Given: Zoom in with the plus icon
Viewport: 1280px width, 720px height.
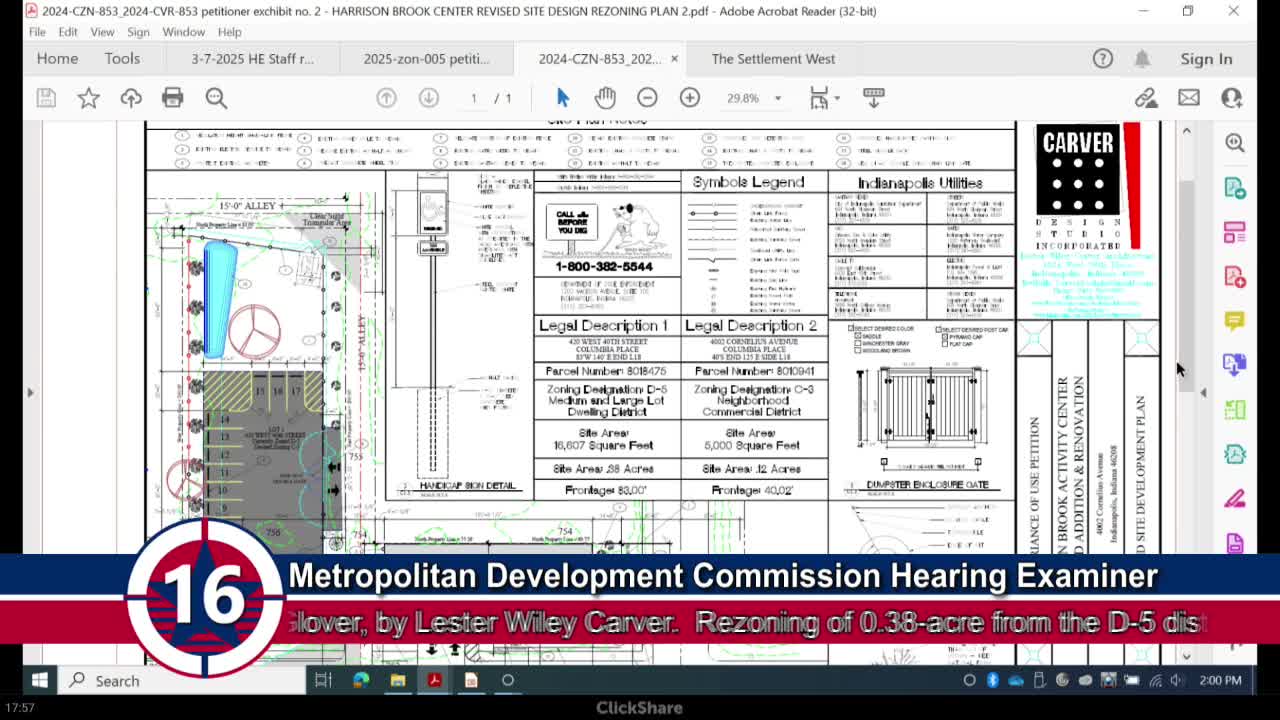Looking at the screenshot, I should (x=690, y=97).
